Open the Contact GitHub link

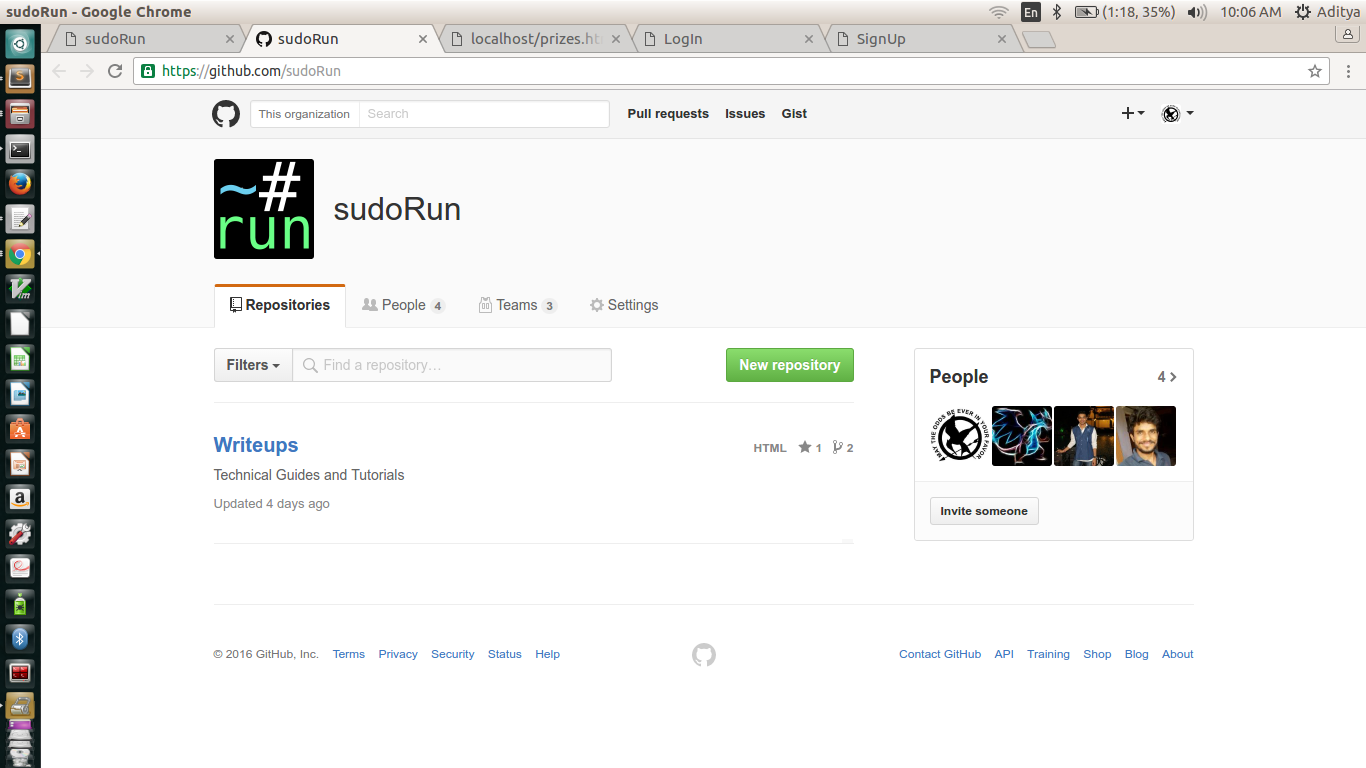[940, 654]
